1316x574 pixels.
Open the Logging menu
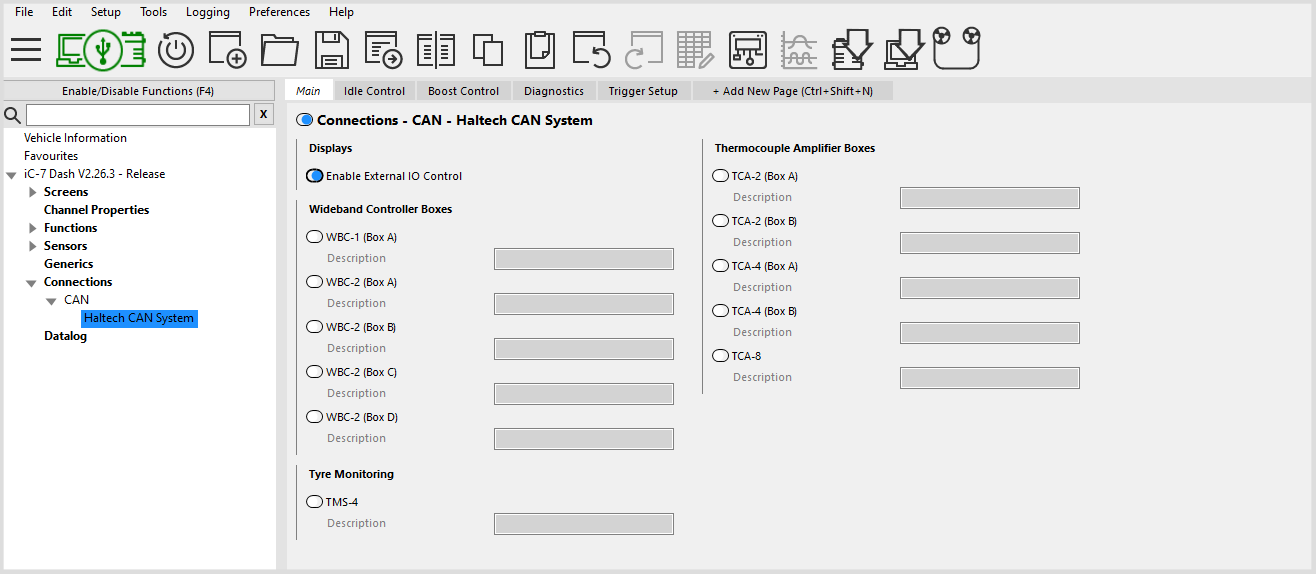point(208,12)
